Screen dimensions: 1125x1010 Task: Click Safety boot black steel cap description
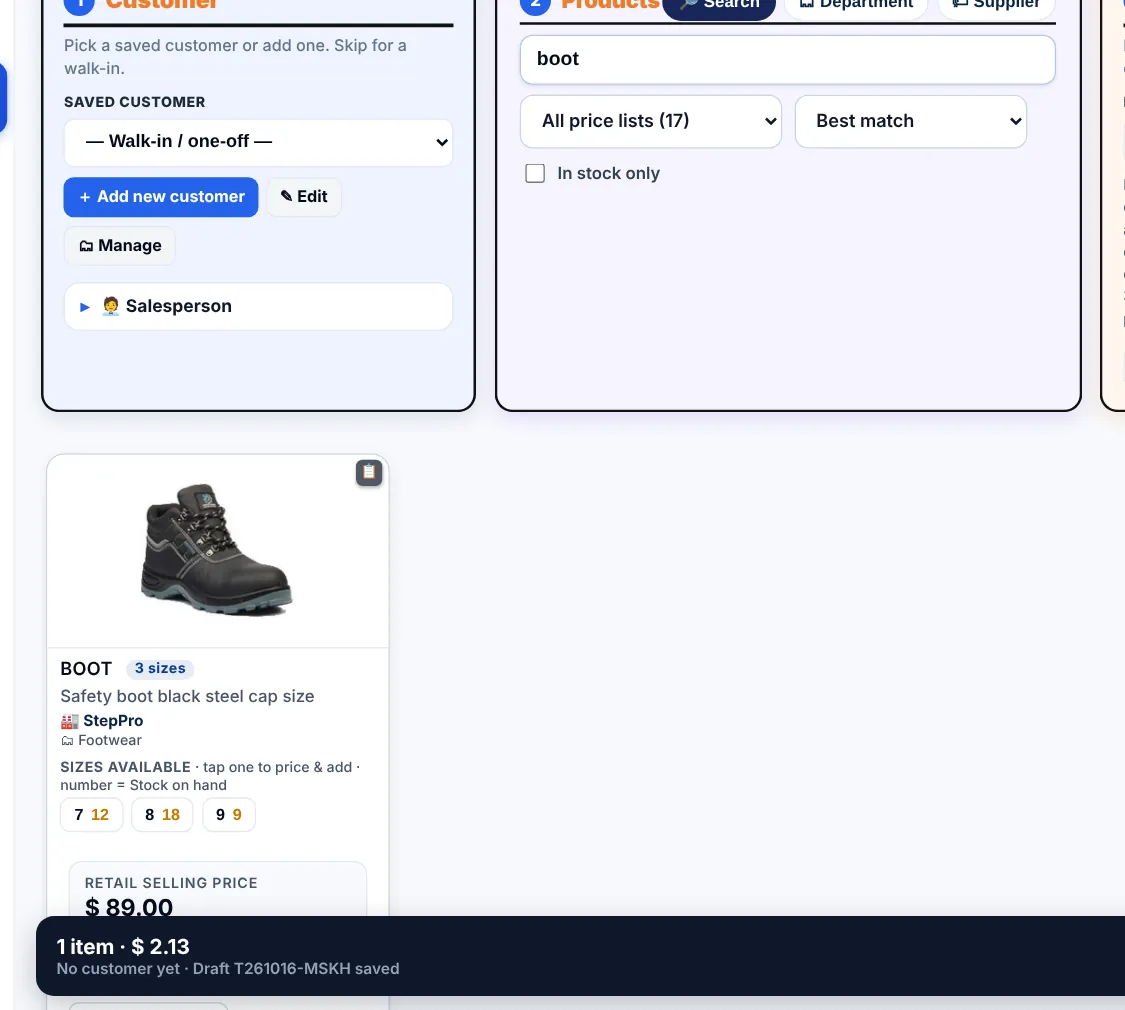[x=187, y=697]
